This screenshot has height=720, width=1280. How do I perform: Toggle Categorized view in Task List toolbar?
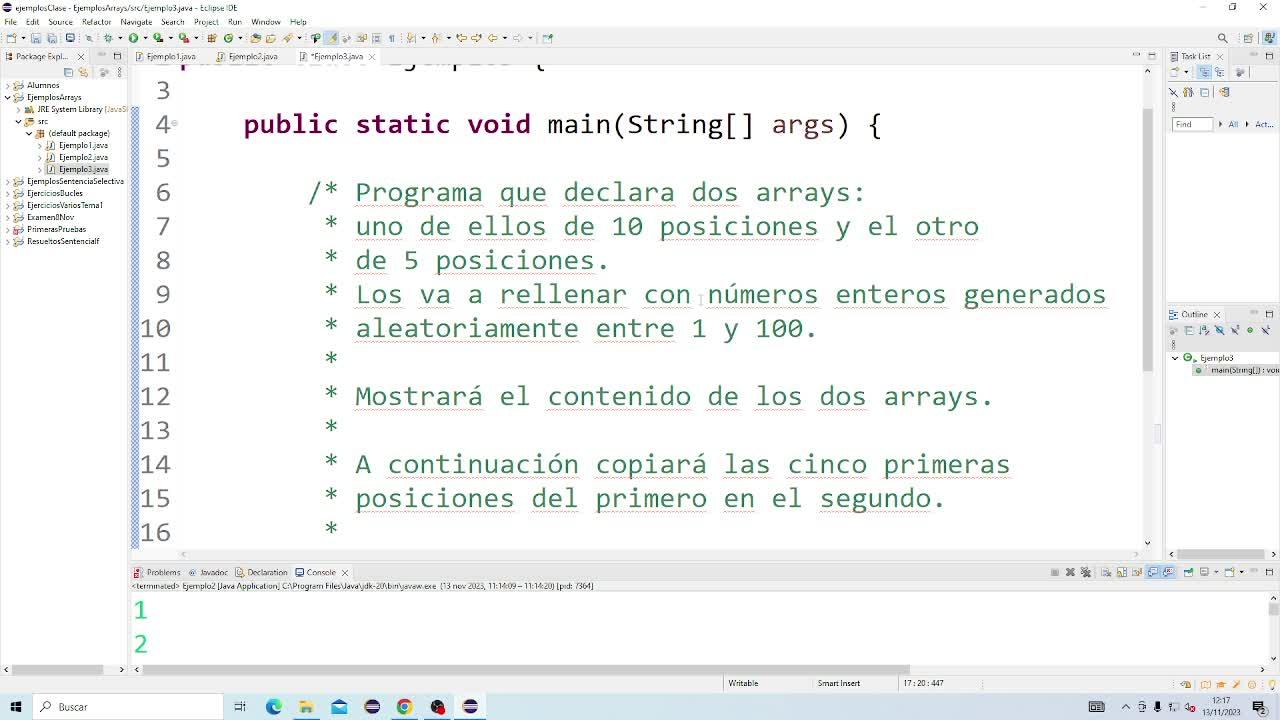coord(1204,72)
